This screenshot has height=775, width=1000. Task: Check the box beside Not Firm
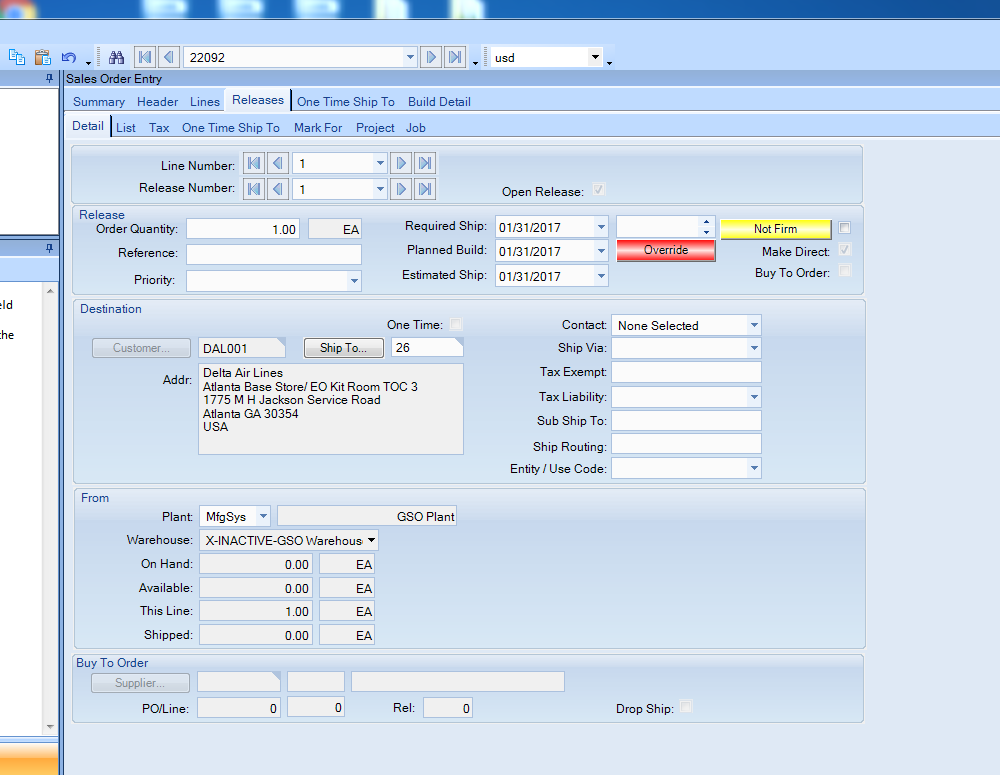[x=845, y=227]
